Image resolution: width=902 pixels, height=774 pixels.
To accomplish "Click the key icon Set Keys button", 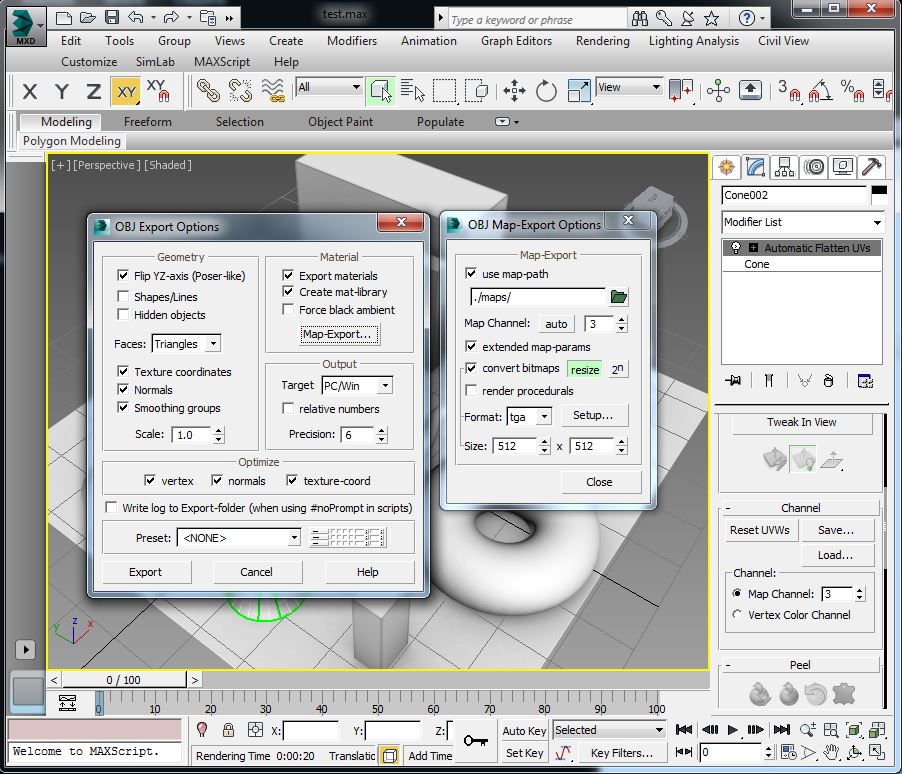I will 476,741.
